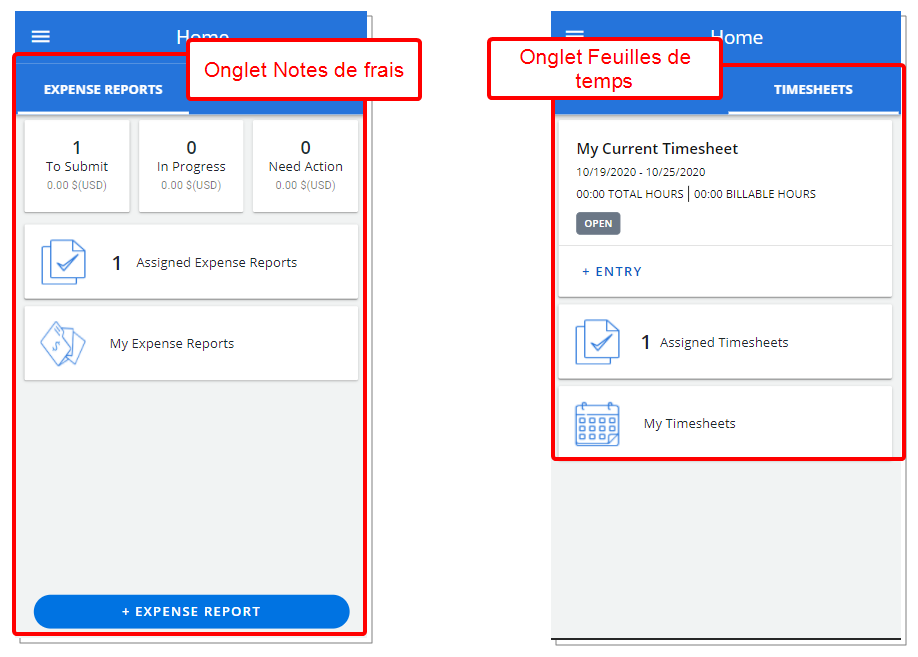
Task: Open Assigned Expense Reports list
Action: [191, 262]
